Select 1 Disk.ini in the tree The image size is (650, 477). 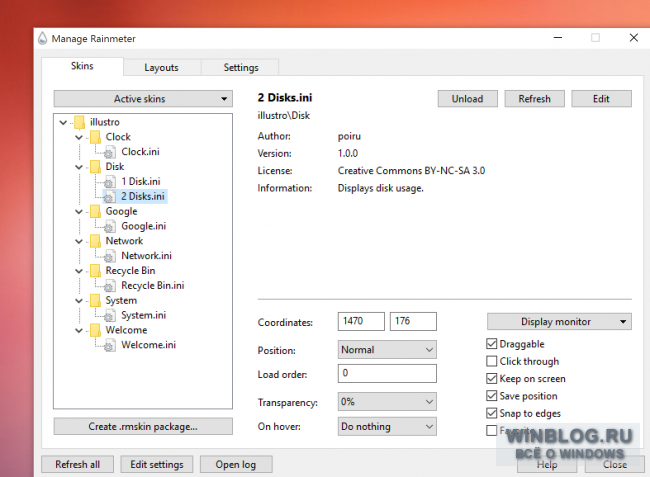coord(141,182)
